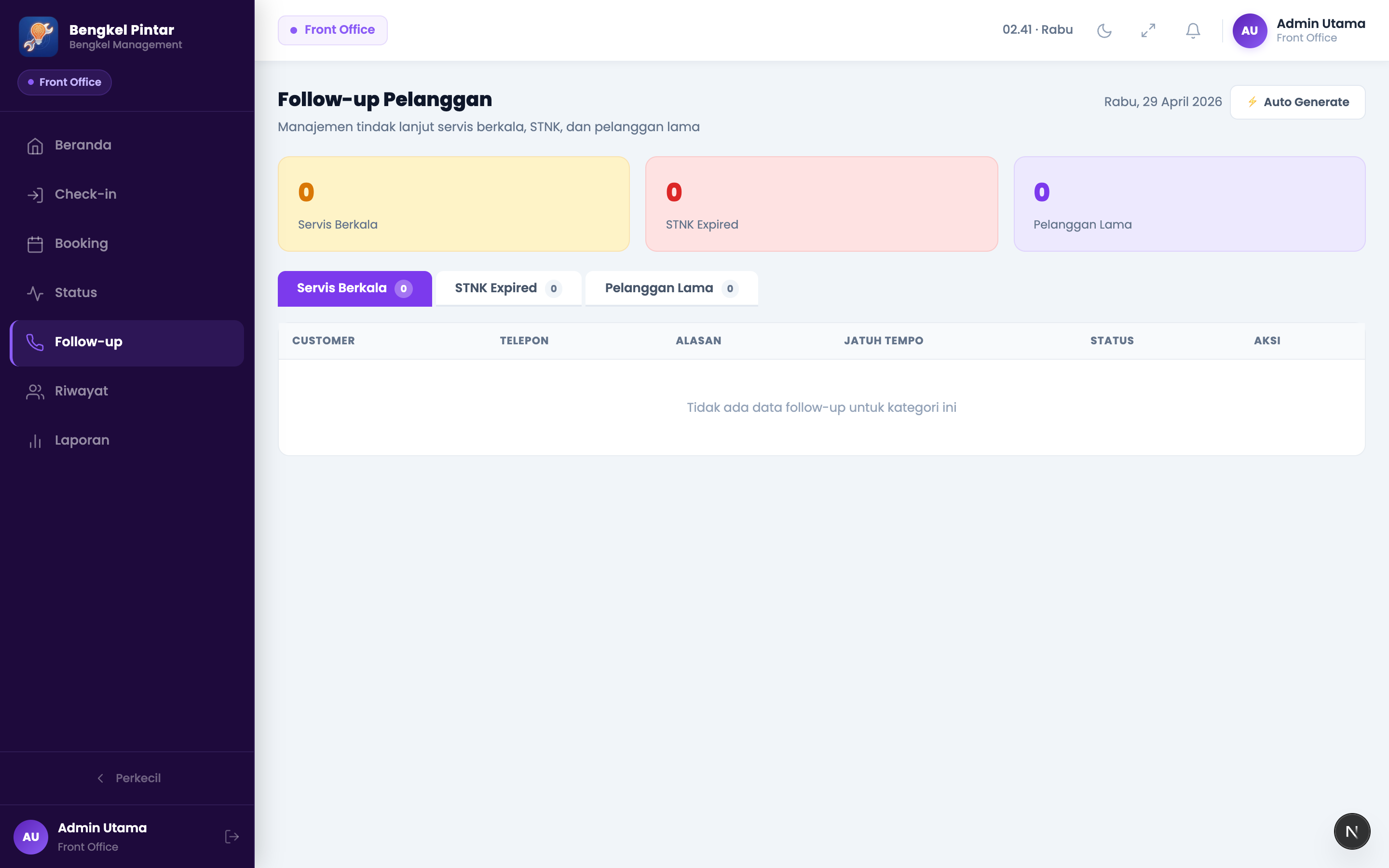1389x868 pixels.
Task: Open notifications via the bell icon
Action: coord(1193,30)
